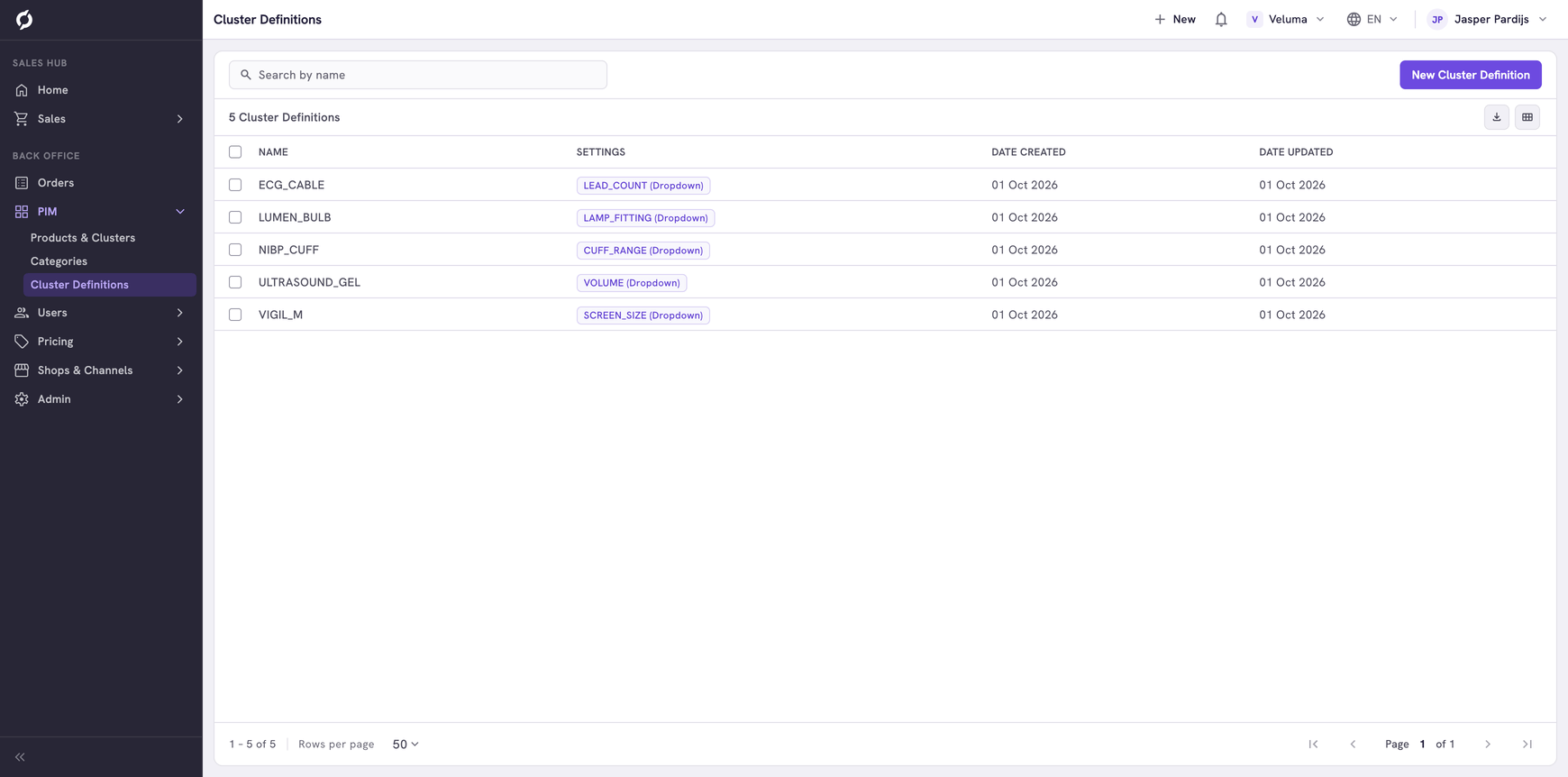Open the Veluma company dropdown
The image size is (1568, 777).
[1286, 19]
